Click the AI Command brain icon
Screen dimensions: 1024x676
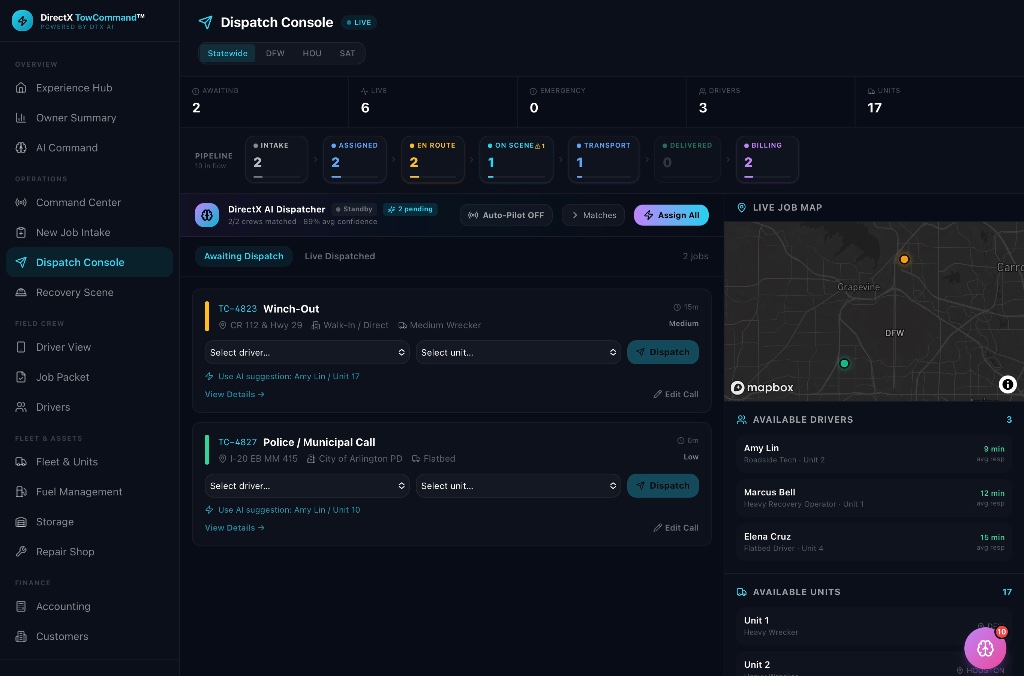pyautogui.click(x=21, y=148)
